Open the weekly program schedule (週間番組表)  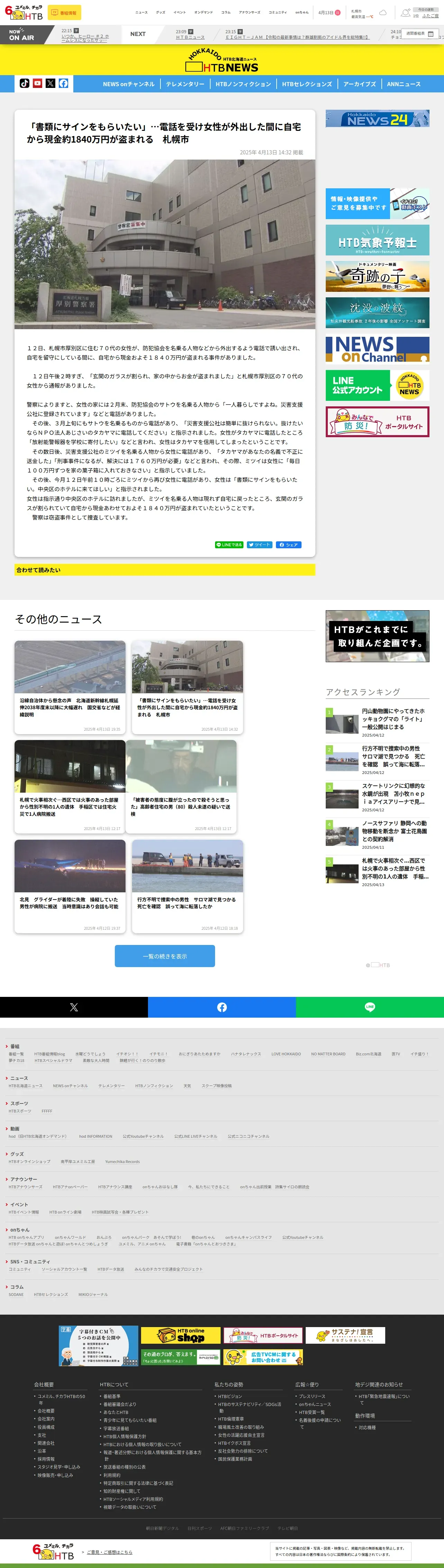(420, 34)
